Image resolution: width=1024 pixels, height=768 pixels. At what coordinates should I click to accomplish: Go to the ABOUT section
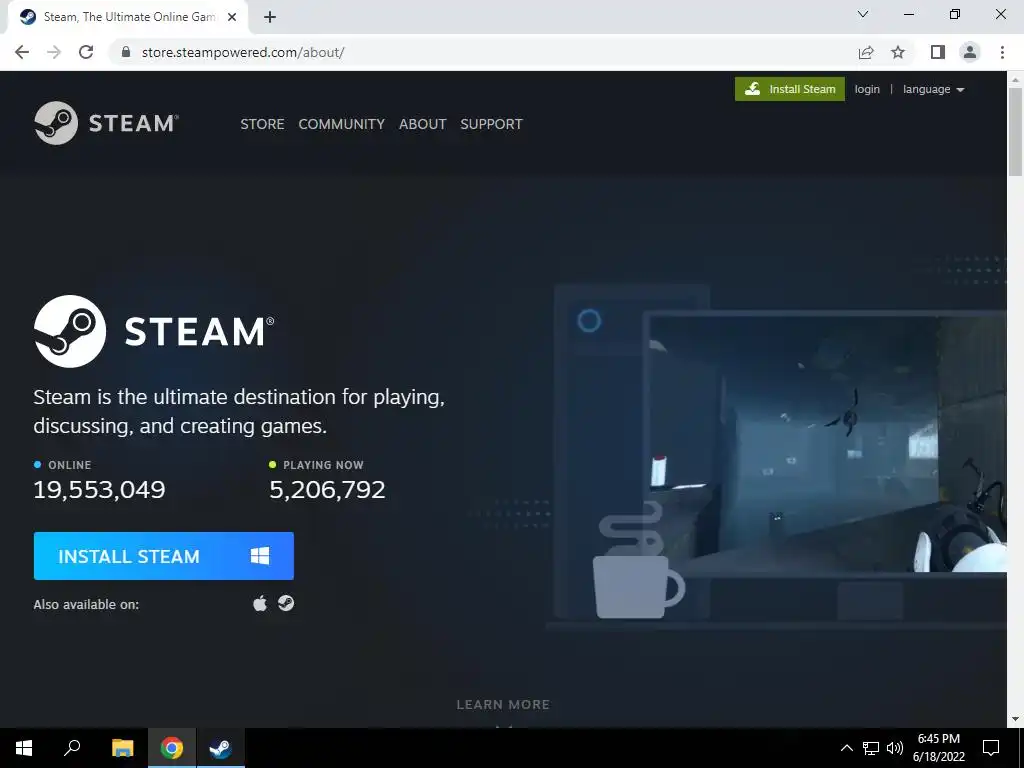pos(423,124)
